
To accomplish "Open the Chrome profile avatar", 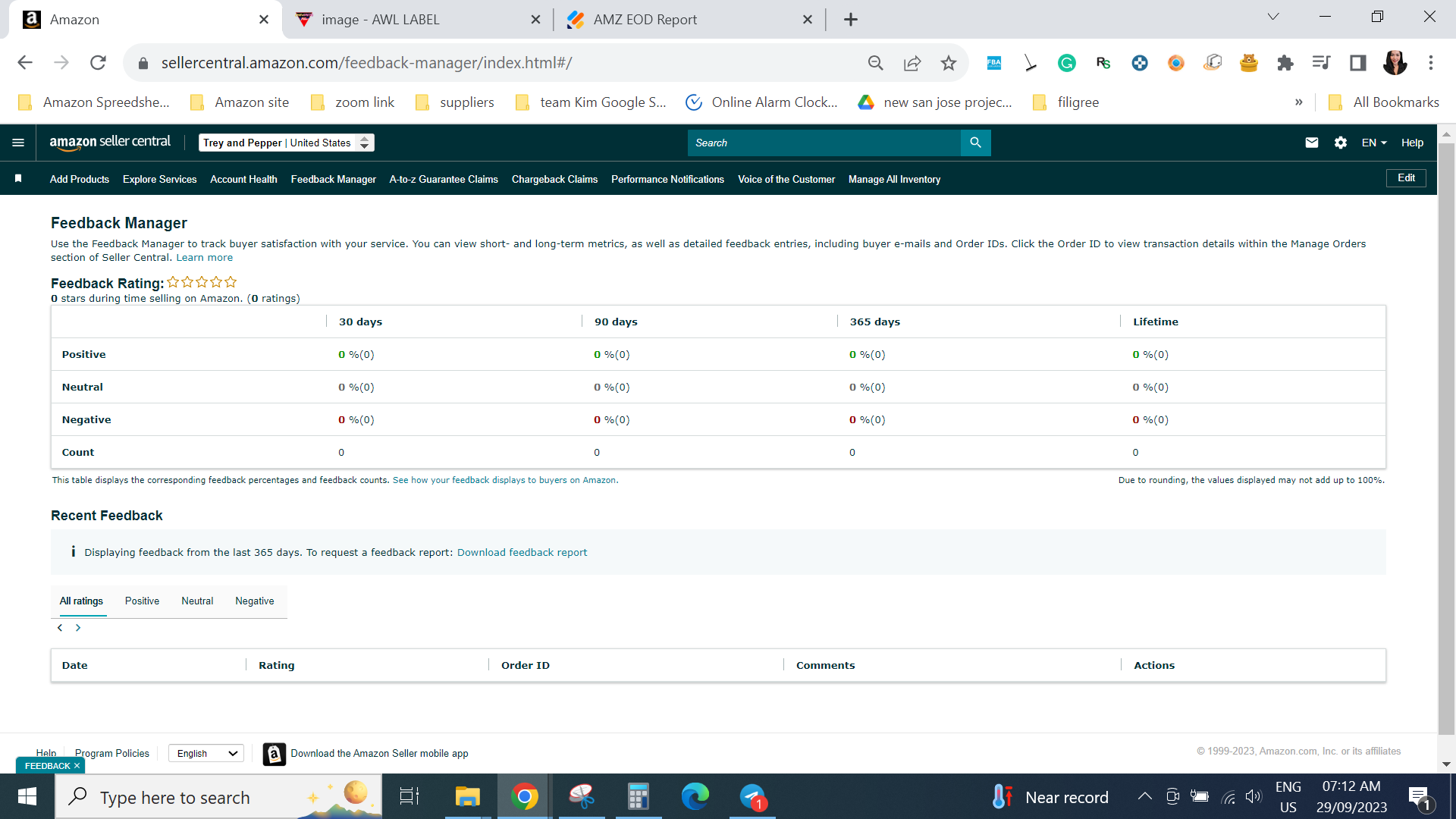I will (x=1395, y=63).
